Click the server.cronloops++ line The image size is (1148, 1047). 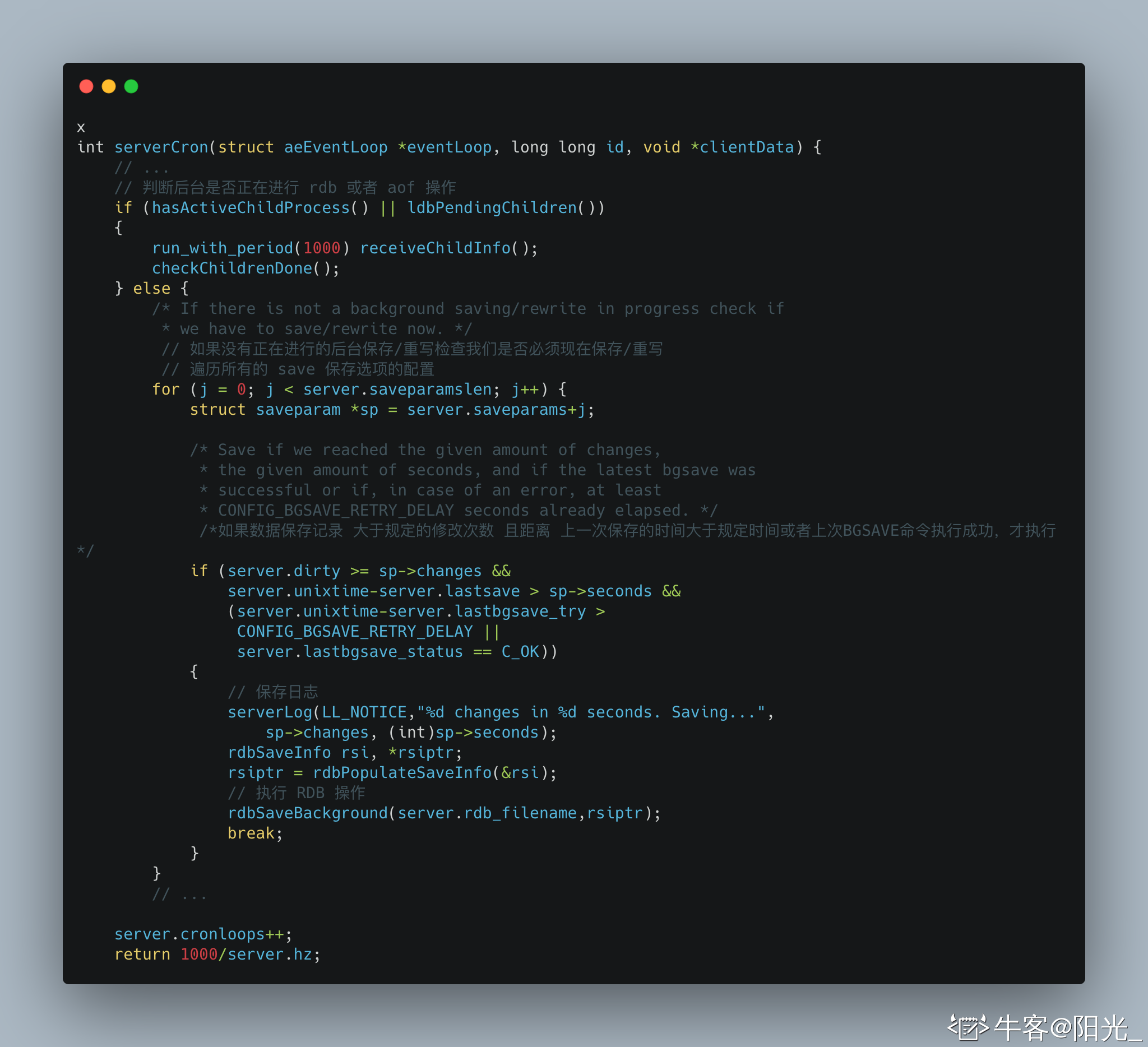click(x=203, y=934)
